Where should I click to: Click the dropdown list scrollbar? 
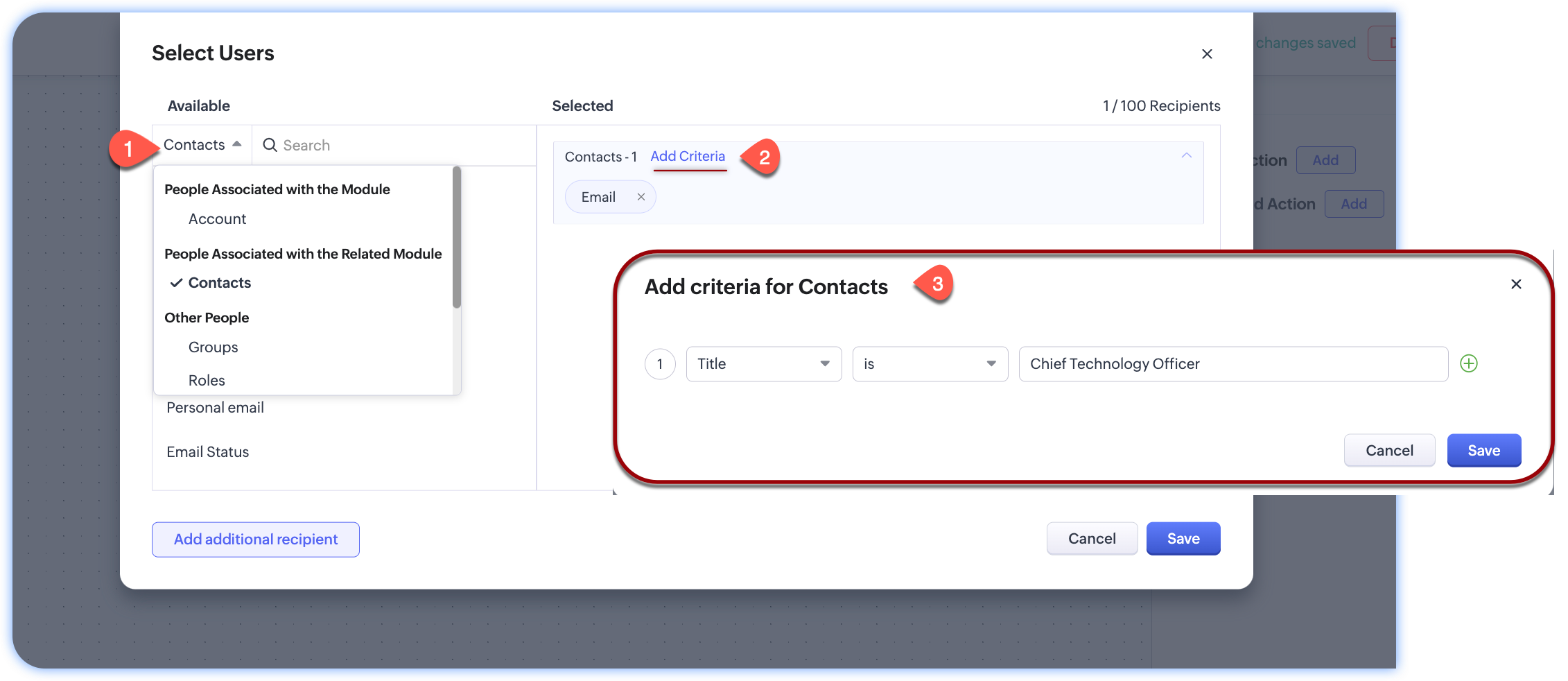pyautogui.click(x=456, y=237)
